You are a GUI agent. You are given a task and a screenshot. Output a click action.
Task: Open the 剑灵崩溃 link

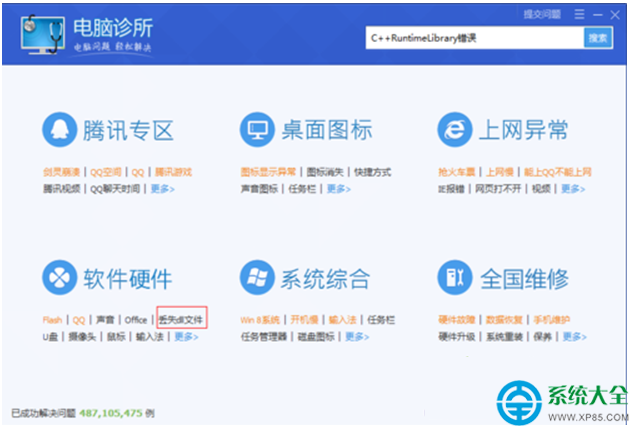(62, 173)
